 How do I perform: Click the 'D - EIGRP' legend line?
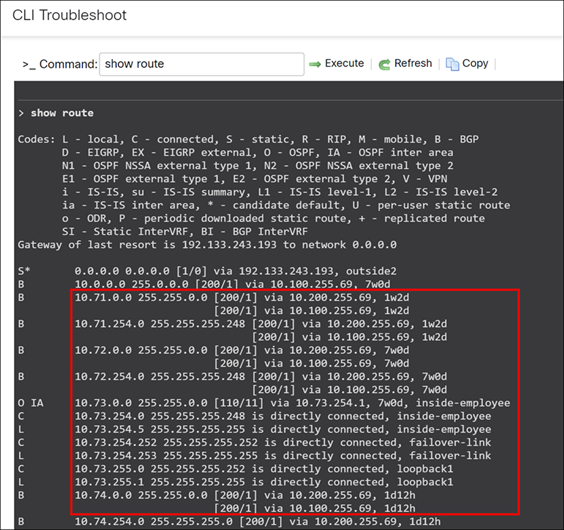[x=258, y=153]
